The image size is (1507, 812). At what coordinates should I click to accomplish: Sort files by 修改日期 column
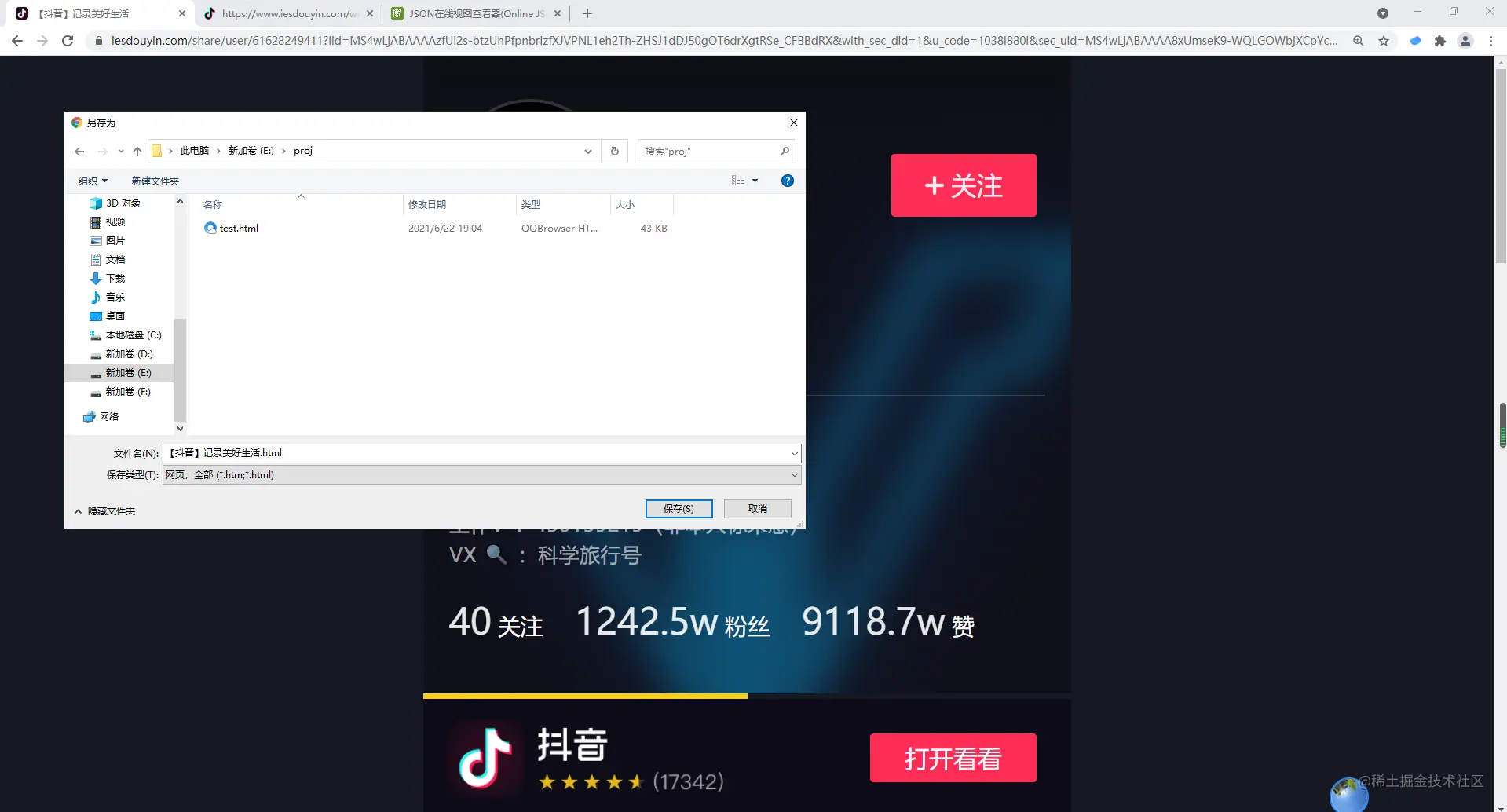point(459,205)
